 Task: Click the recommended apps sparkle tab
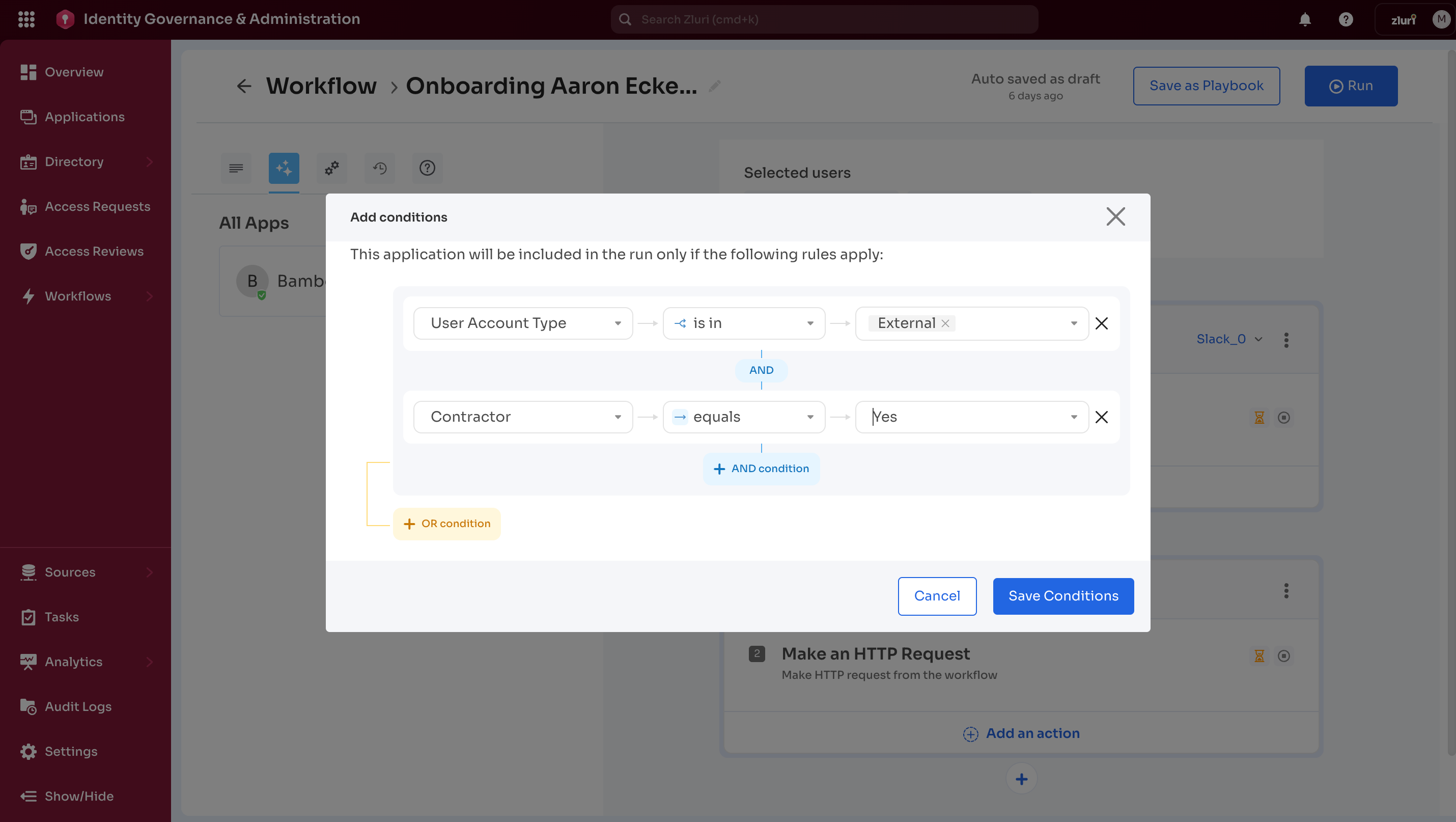[x=284, y=168]
